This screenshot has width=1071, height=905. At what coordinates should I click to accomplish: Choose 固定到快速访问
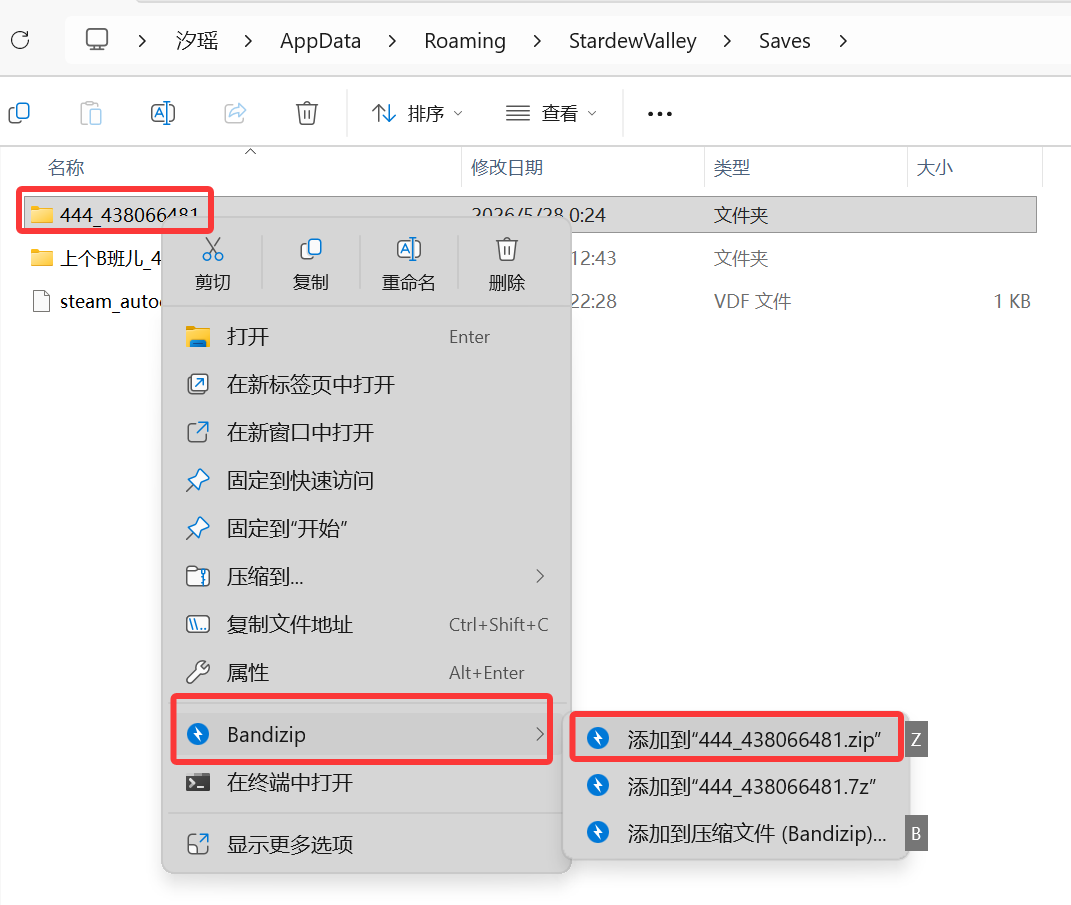366,480
